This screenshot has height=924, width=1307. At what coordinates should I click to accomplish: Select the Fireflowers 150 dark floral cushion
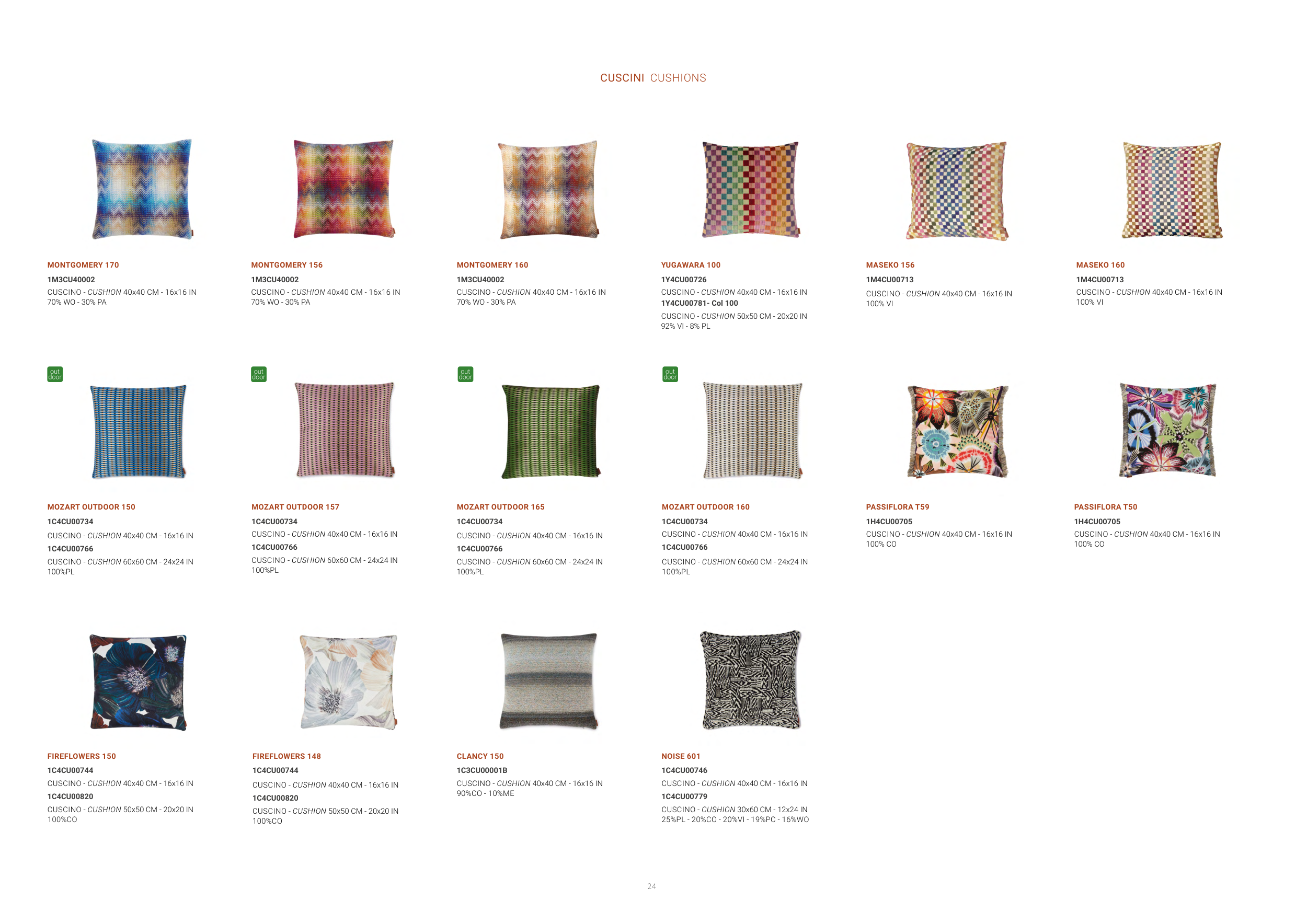139,682
